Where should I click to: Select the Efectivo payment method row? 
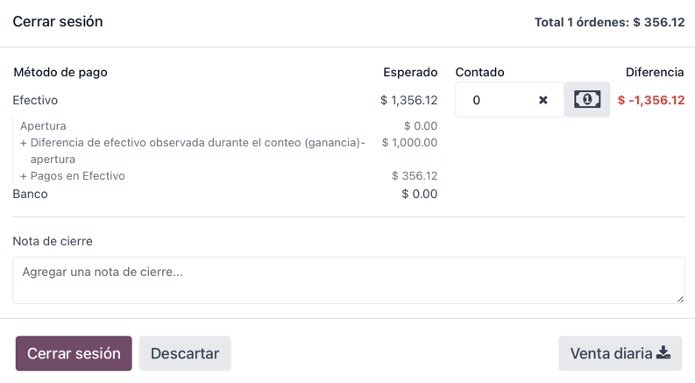[225, 100]
